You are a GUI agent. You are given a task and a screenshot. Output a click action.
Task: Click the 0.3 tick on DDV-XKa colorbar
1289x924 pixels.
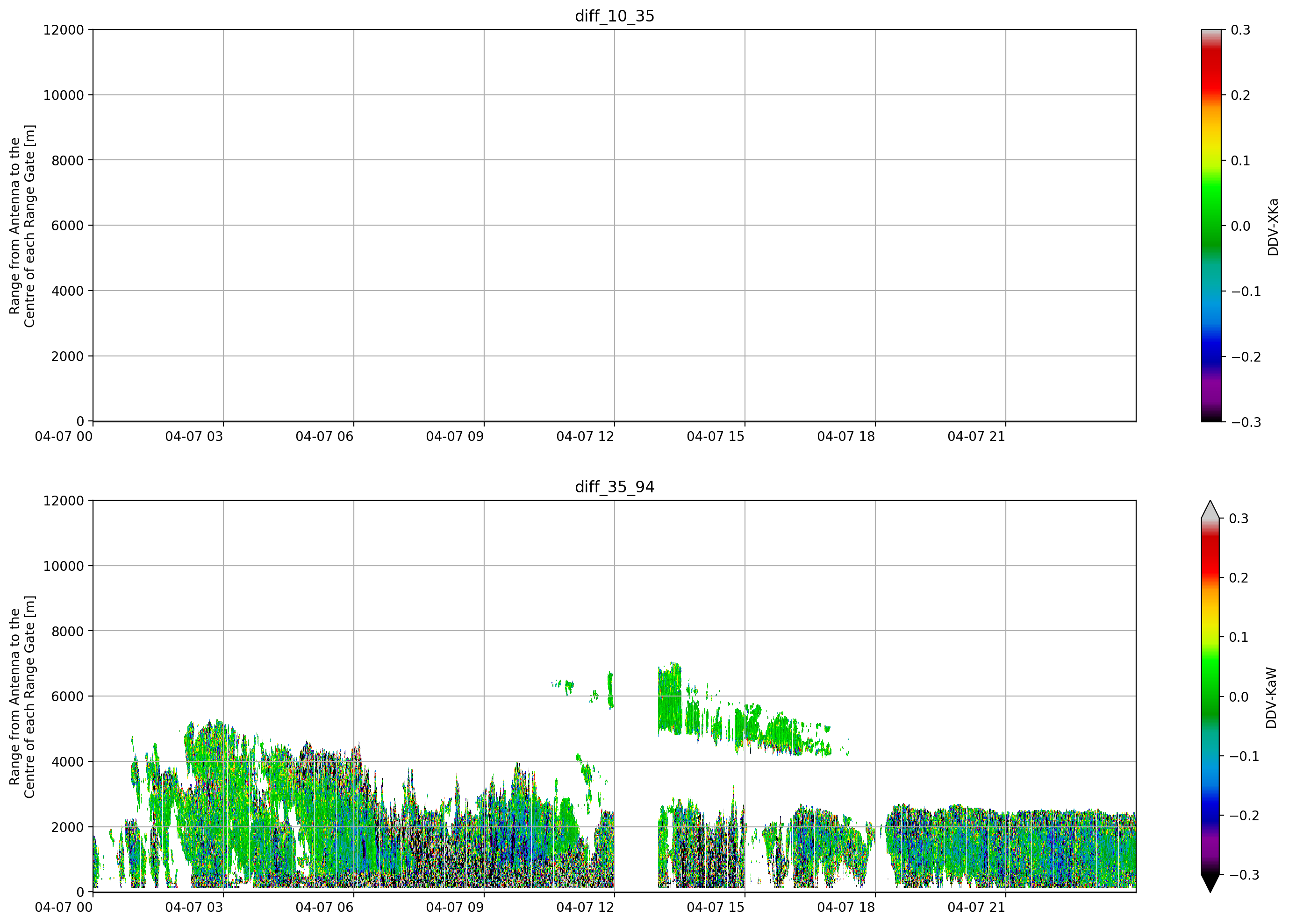[x=1241, y=29]
